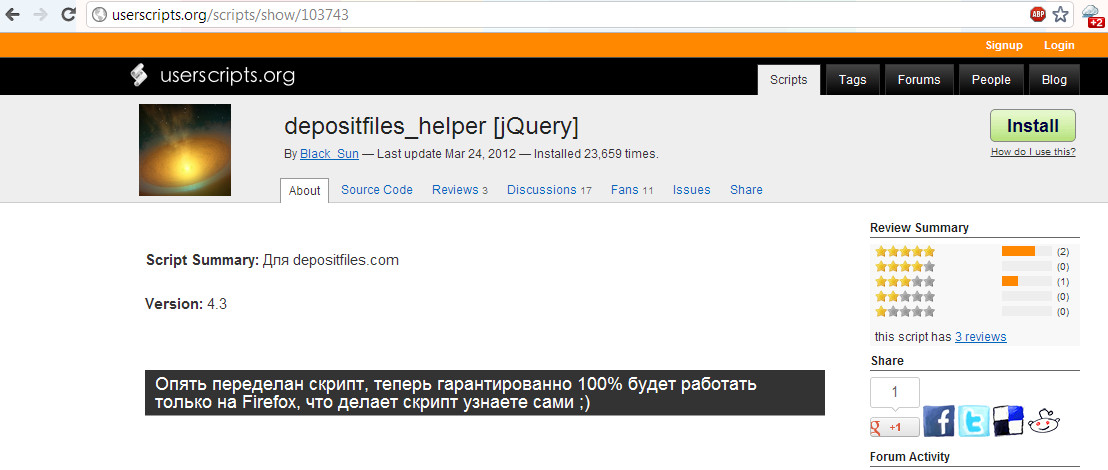The image size is (1108, 470).
Task: Go forward with the browser forward arrow
Action: (40, 14)
